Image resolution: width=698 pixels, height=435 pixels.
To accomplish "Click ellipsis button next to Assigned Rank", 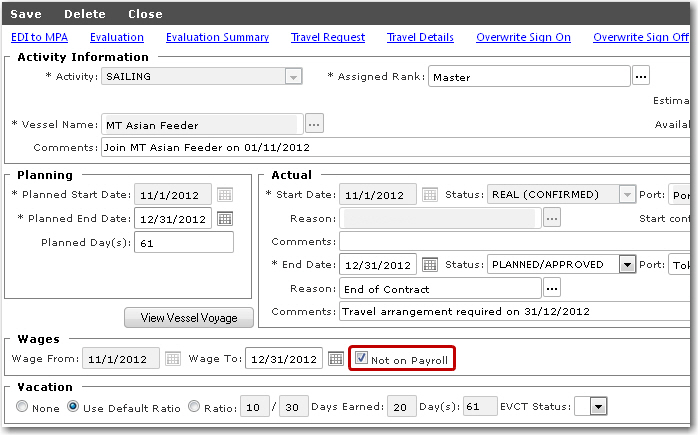I will tap(641, 76).
